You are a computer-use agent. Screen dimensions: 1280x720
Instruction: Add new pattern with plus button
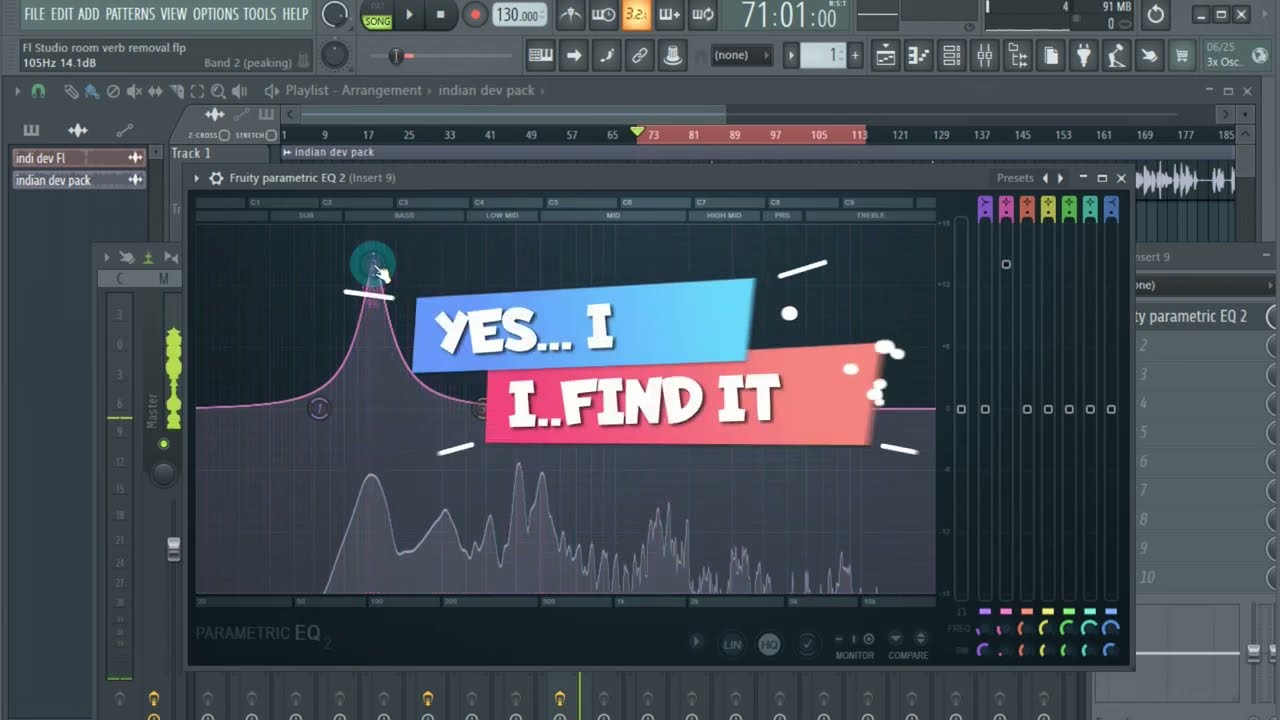point(855,56)
